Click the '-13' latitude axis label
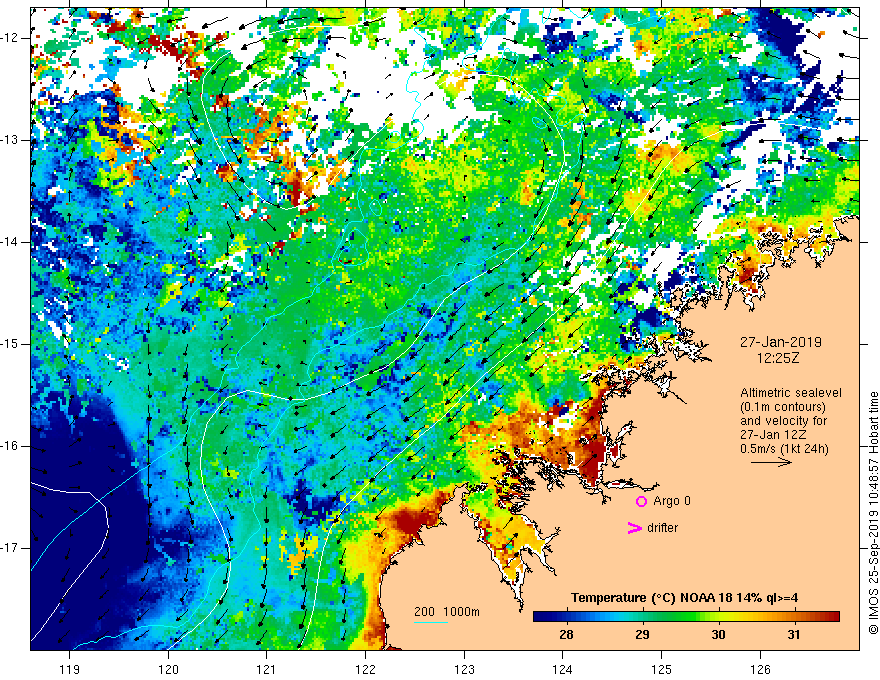Image resolution: width=880 pixels, height=680 pixels. (x=10, y=140)
